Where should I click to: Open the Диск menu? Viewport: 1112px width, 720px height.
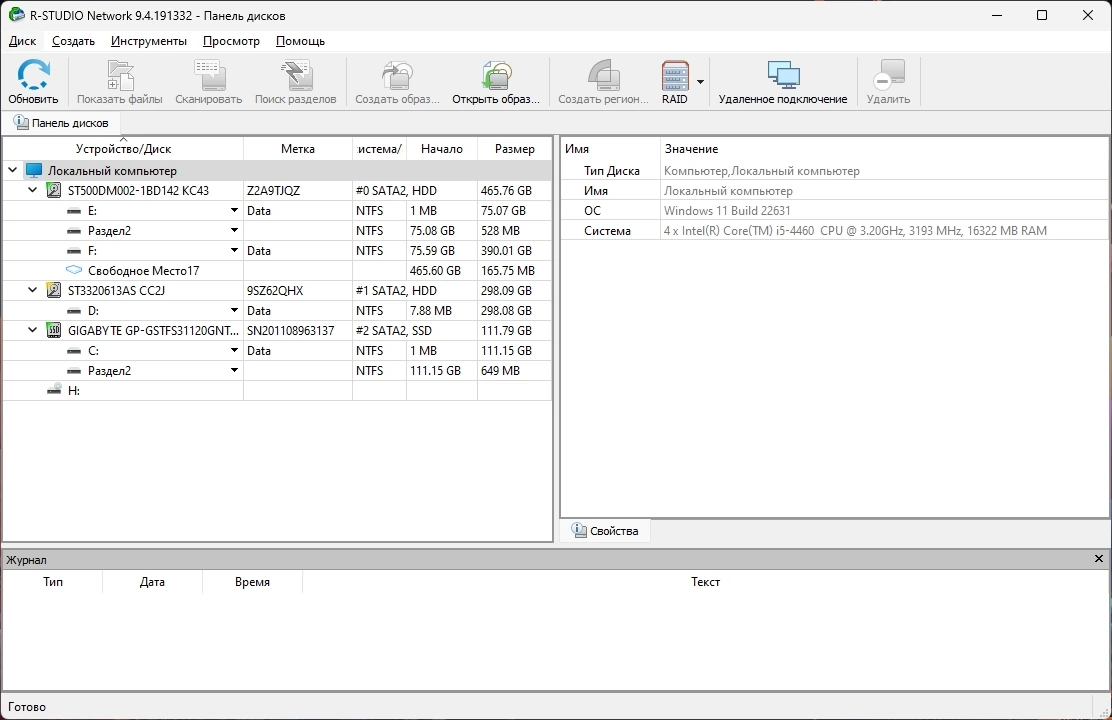pyautogui.click(x=23, y=41)
